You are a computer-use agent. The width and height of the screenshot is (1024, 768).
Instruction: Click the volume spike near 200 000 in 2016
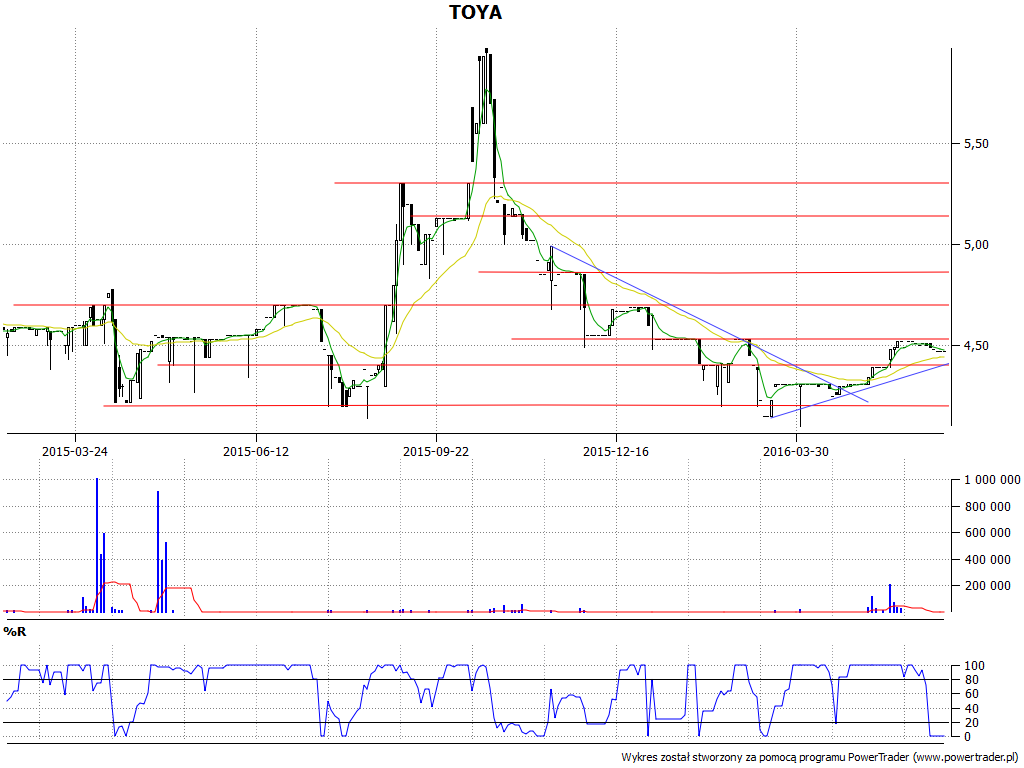[x=889, y=598]
